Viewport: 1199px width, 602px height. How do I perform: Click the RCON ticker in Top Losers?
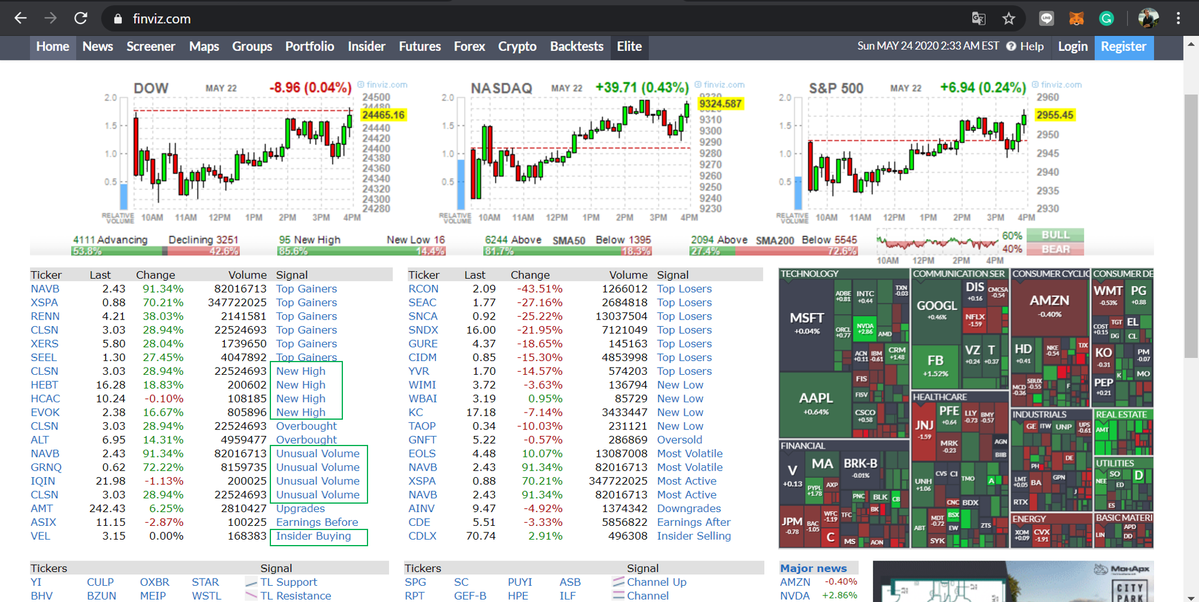[x=423, y=289]
